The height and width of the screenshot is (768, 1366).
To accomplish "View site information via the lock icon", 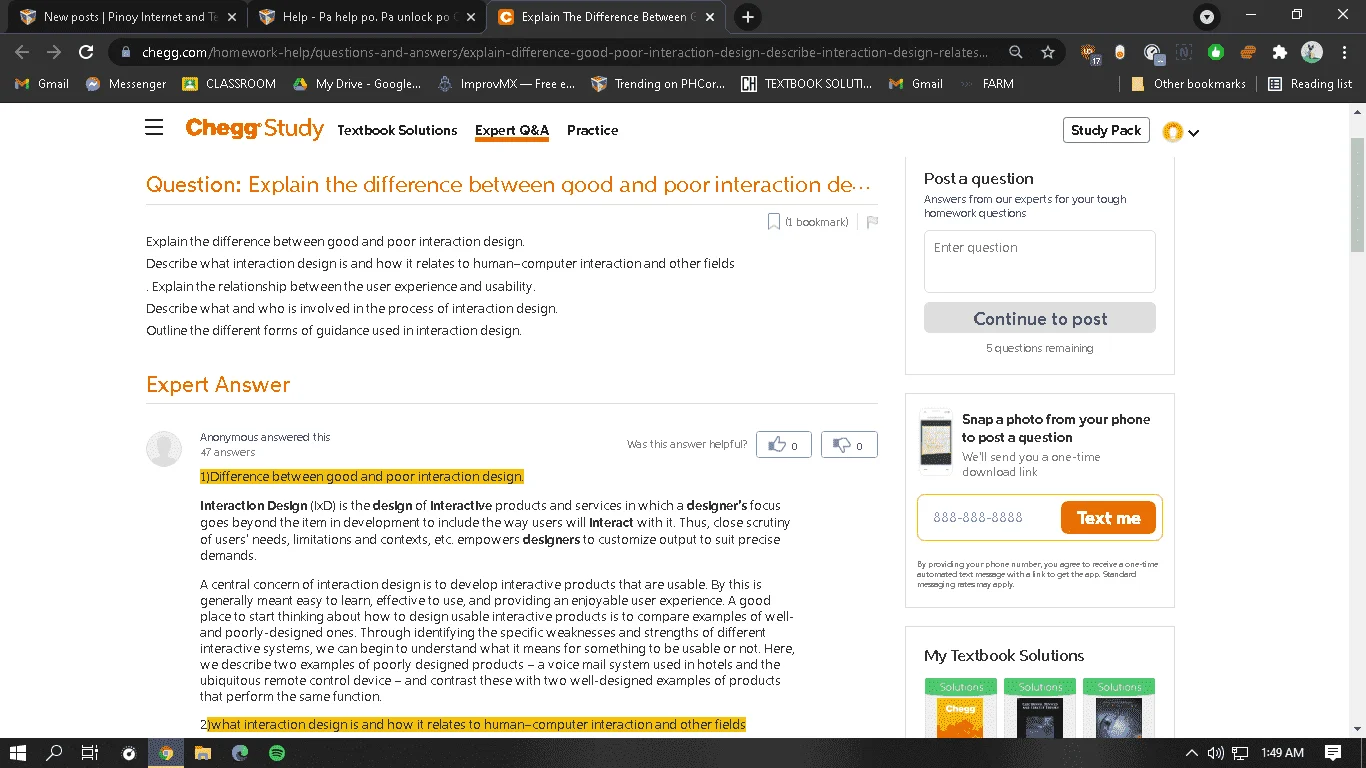I will pos(124,52).
